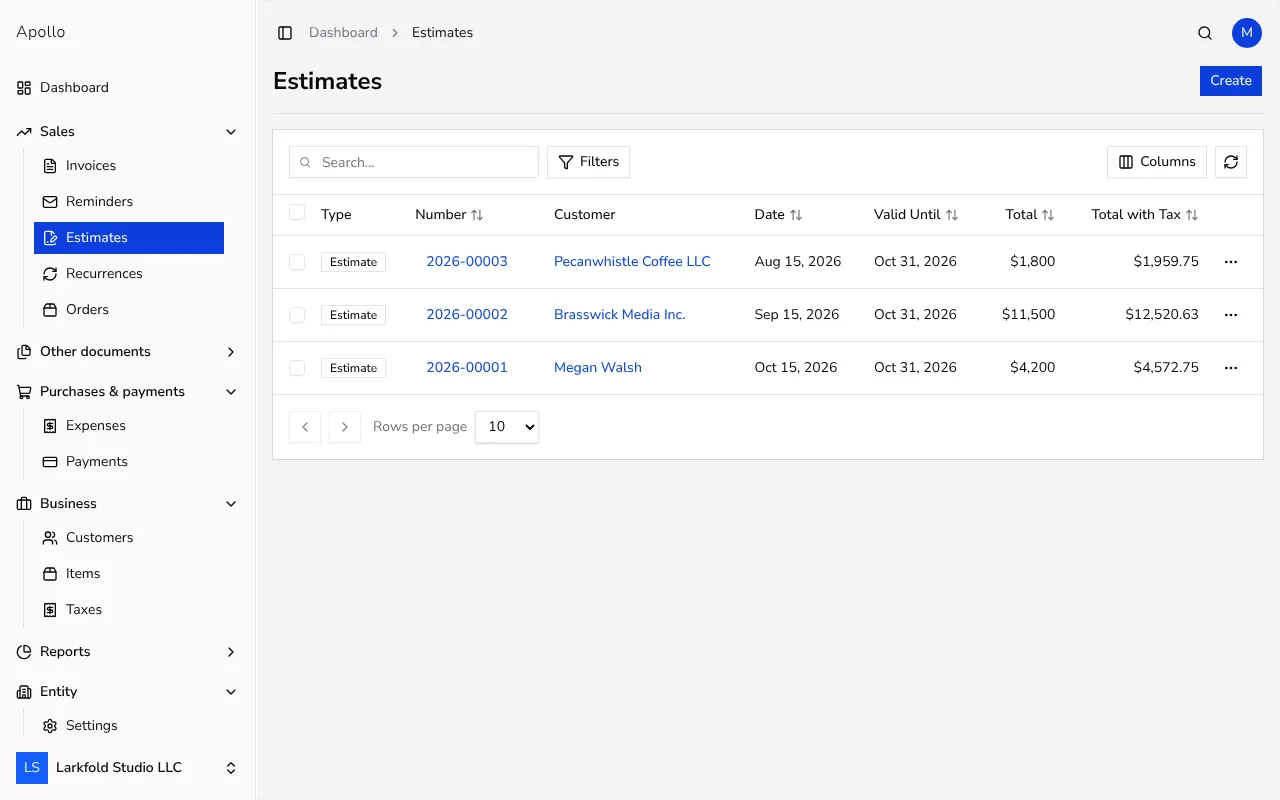Refresh the estimates table
Viewport: 1280px width, 800px height.
click(x=1231, y=162)
